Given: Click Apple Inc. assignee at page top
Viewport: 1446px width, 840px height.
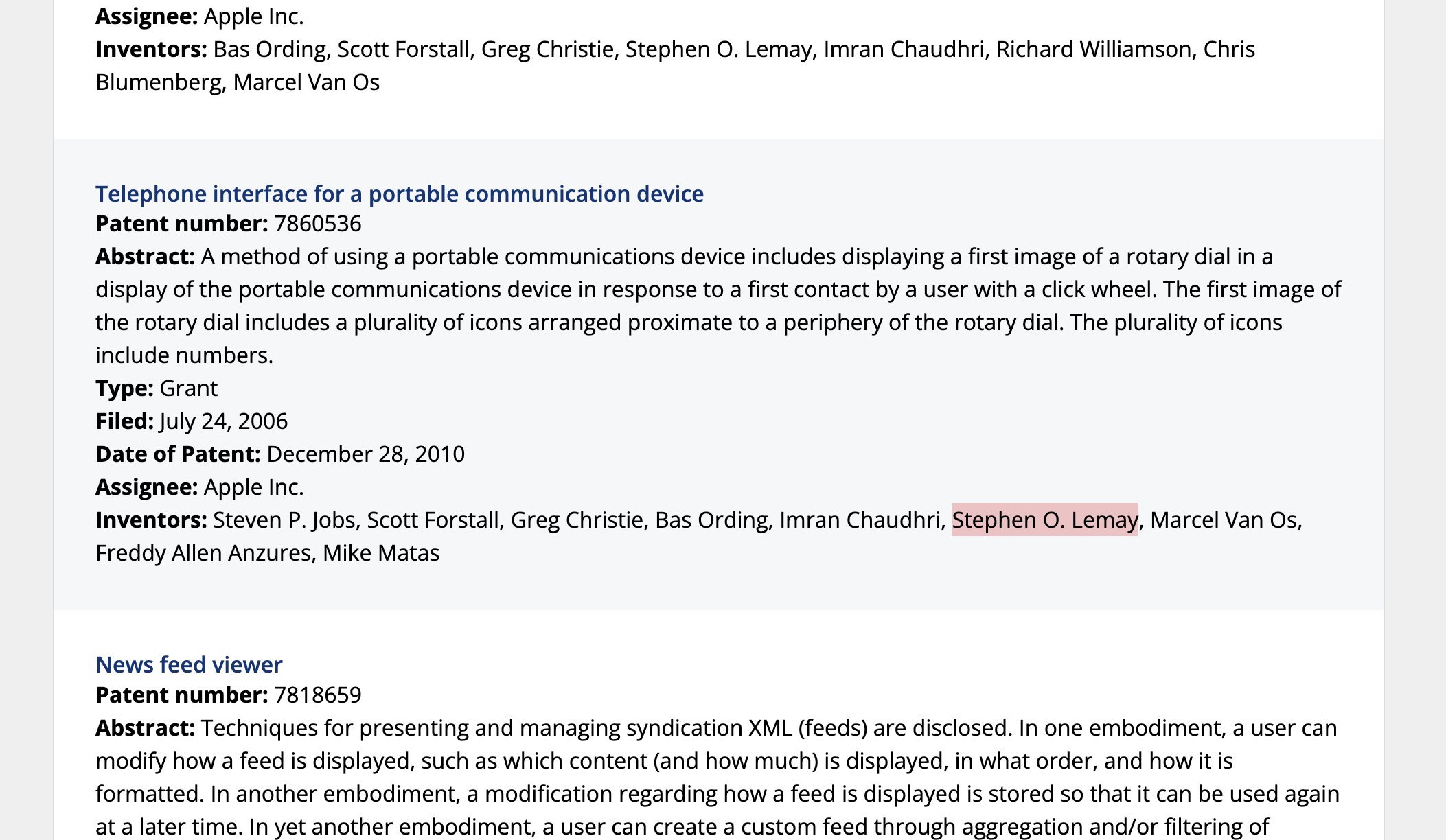Looking at the screenshot, I should click(253, 16).
